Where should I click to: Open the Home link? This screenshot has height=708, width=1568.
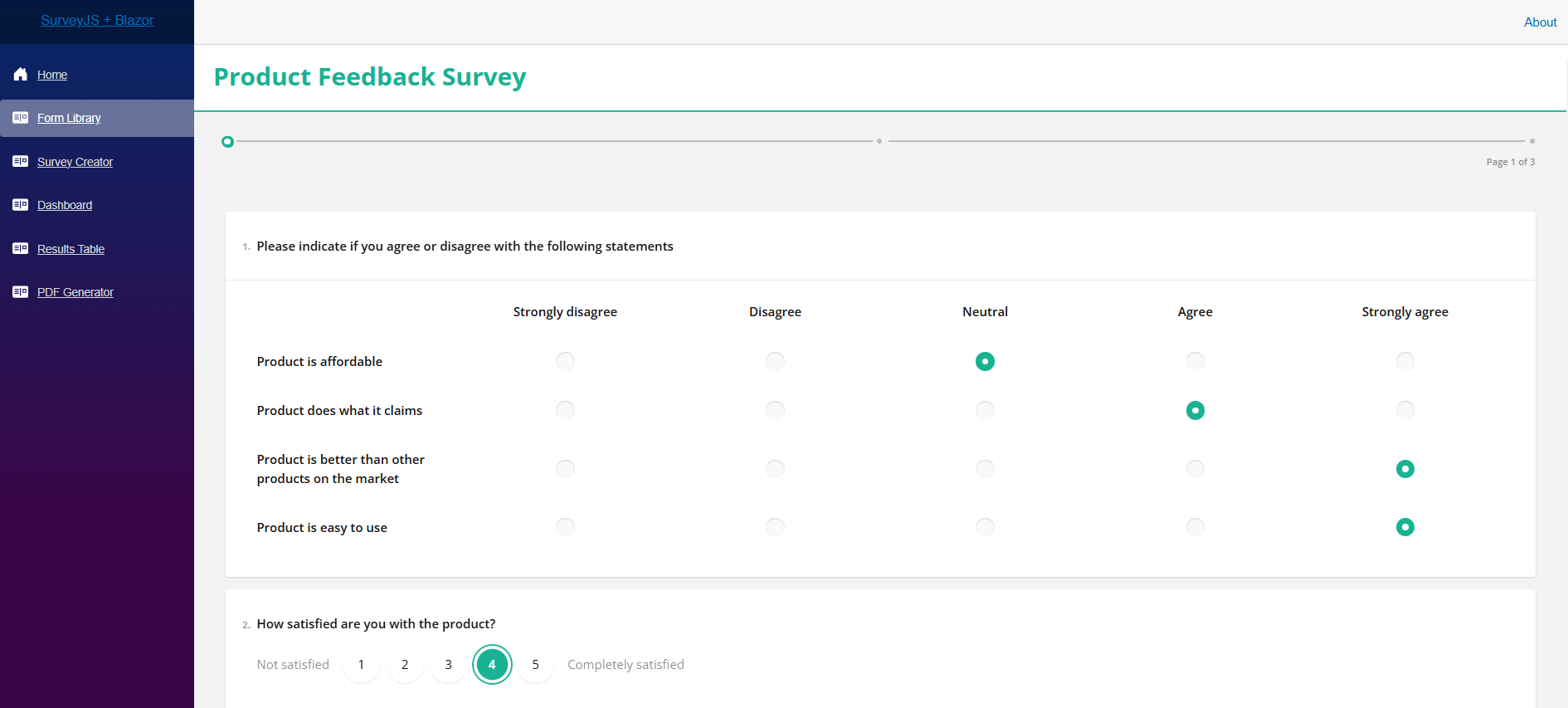(x=52, y=75)
